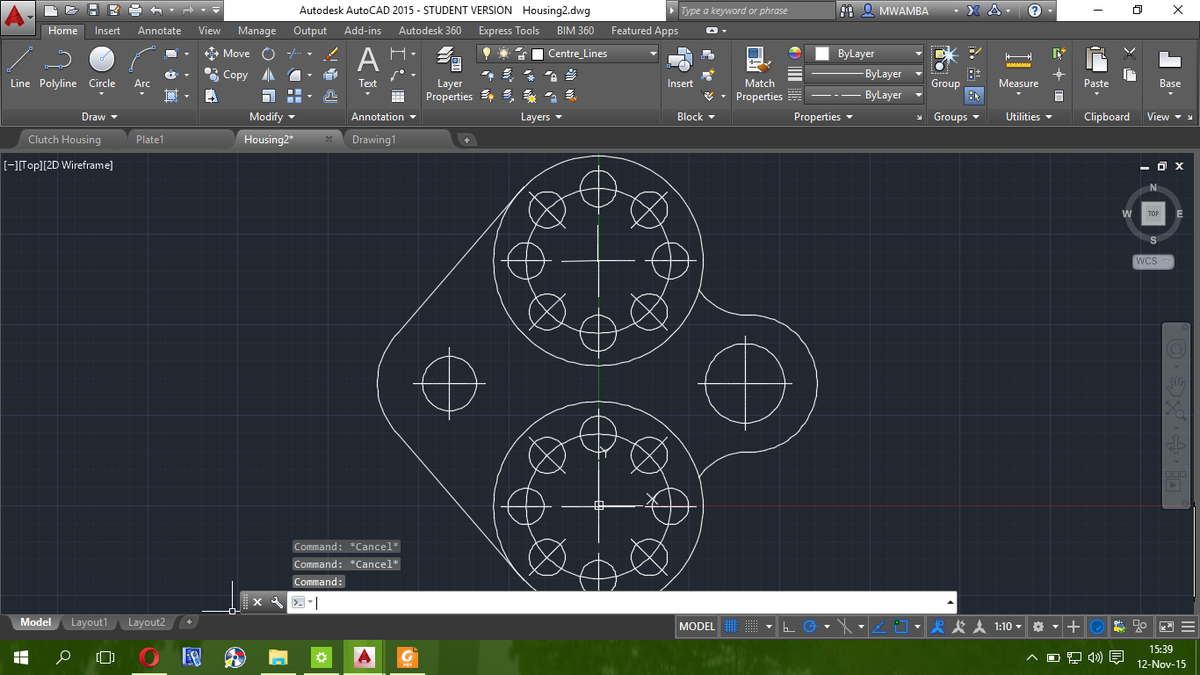Open the Layer Properties manager

[x=448, y=68]
